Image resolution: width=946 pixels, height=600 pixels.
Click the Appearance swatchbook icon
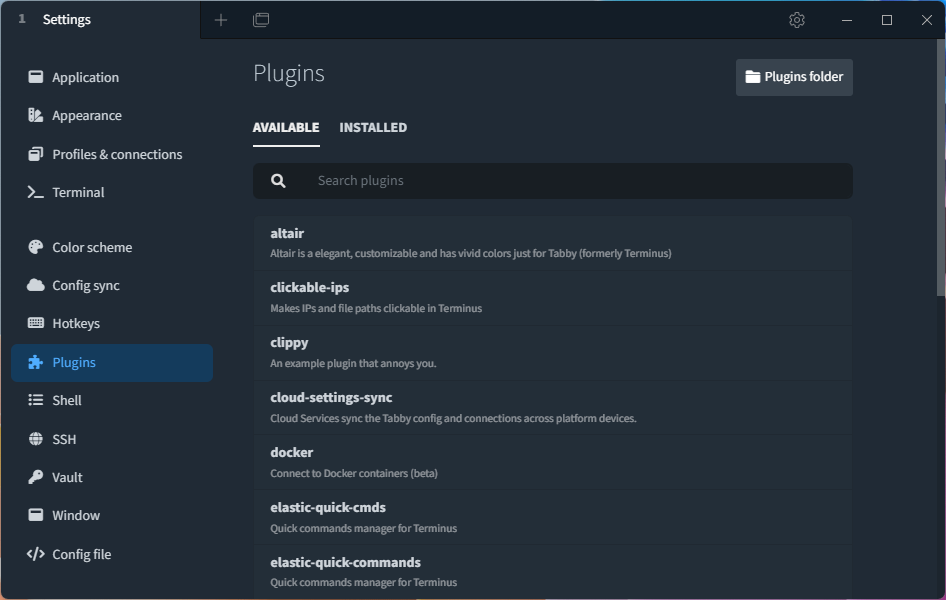[36, 115]
